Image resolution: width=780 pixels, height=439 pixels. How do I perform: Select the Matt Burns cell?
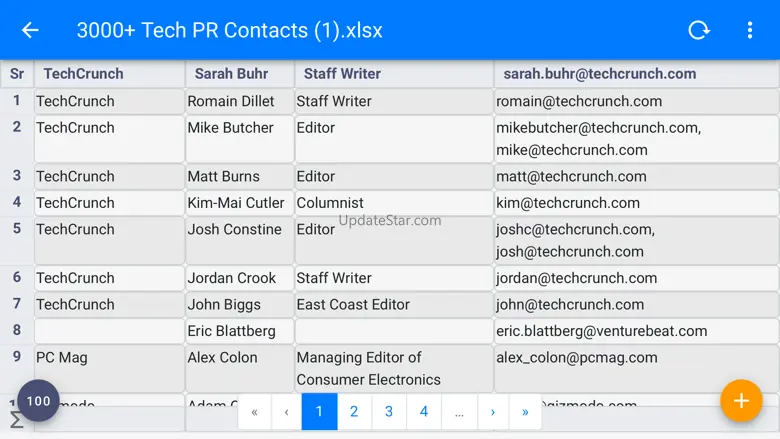coord(240,176)
